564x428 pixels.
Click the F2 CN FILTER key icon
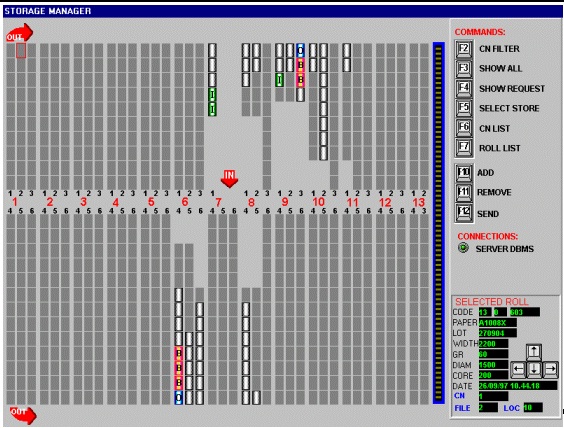(464, 49)
